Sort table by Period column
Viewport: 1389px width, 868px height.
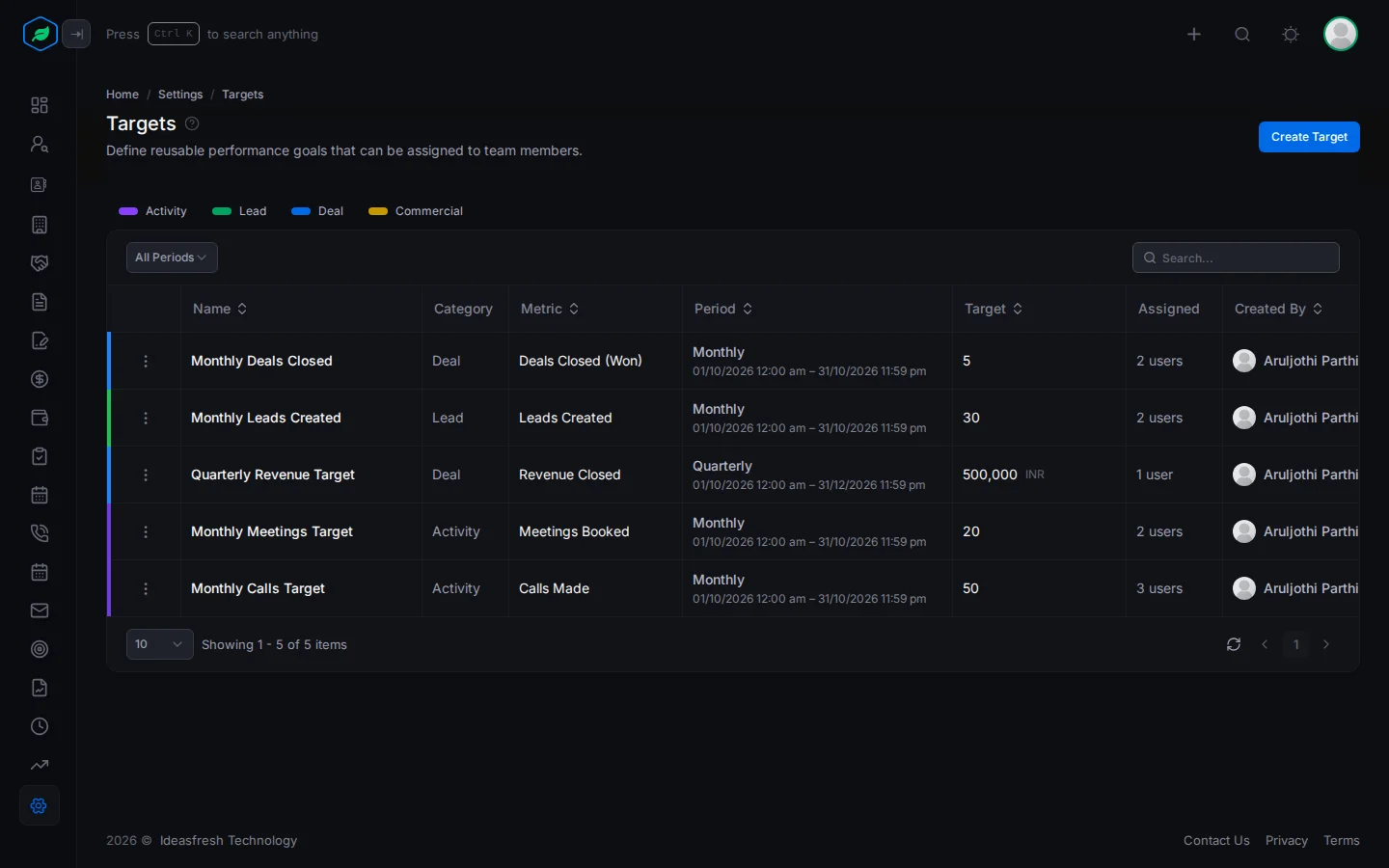coord(723,309)
